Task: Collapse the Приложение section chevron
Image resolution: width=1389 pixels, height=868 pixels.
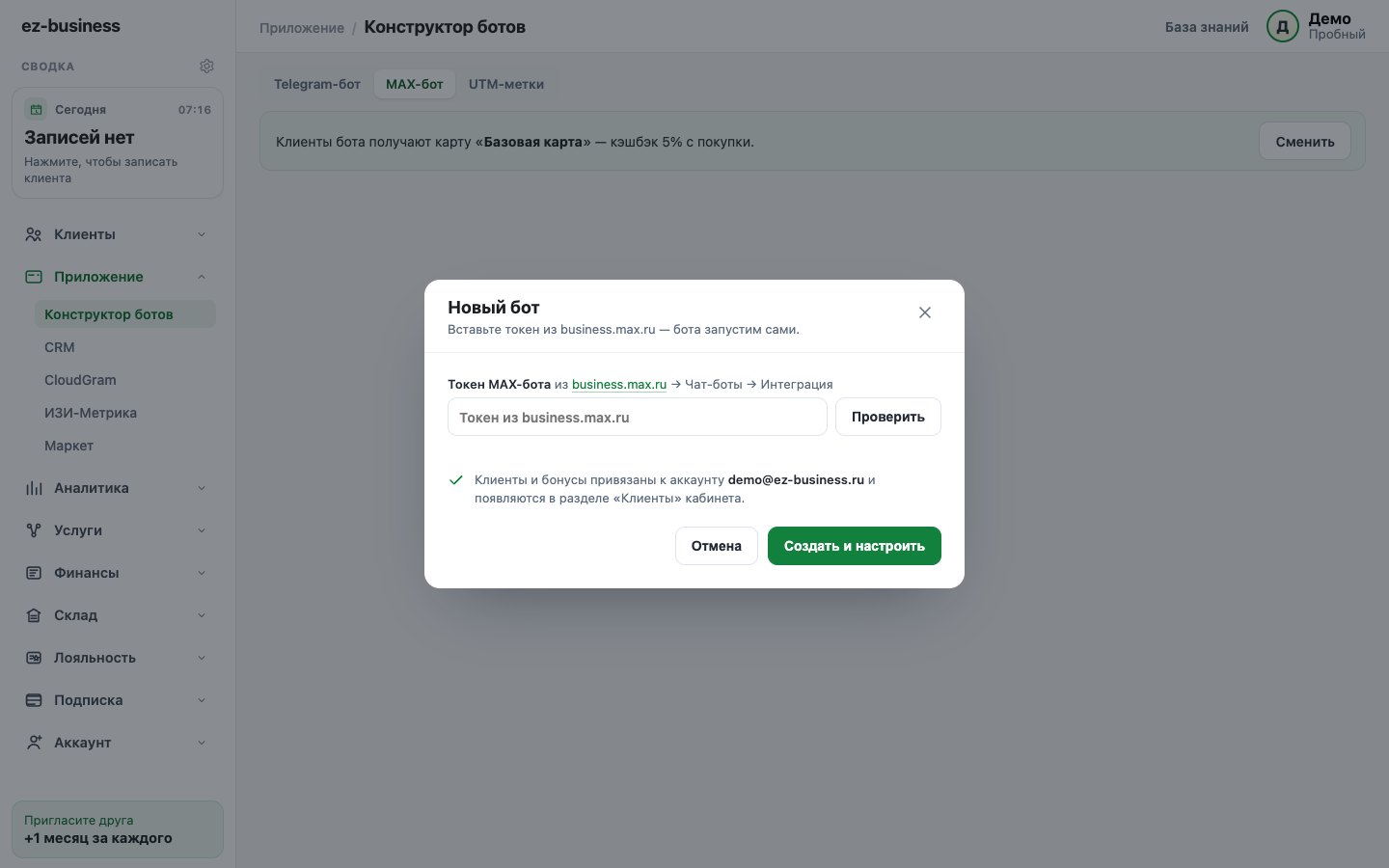Action: click(x=202, y=277)
